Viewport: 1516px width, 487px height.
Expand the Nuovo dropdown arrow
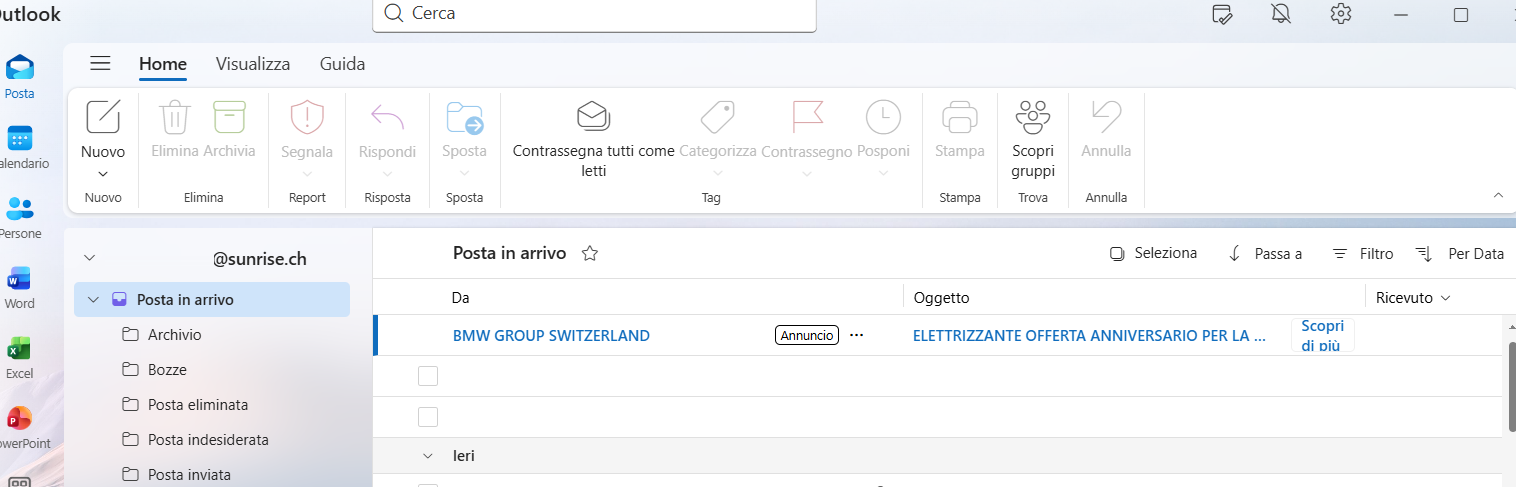coord(103,174)
